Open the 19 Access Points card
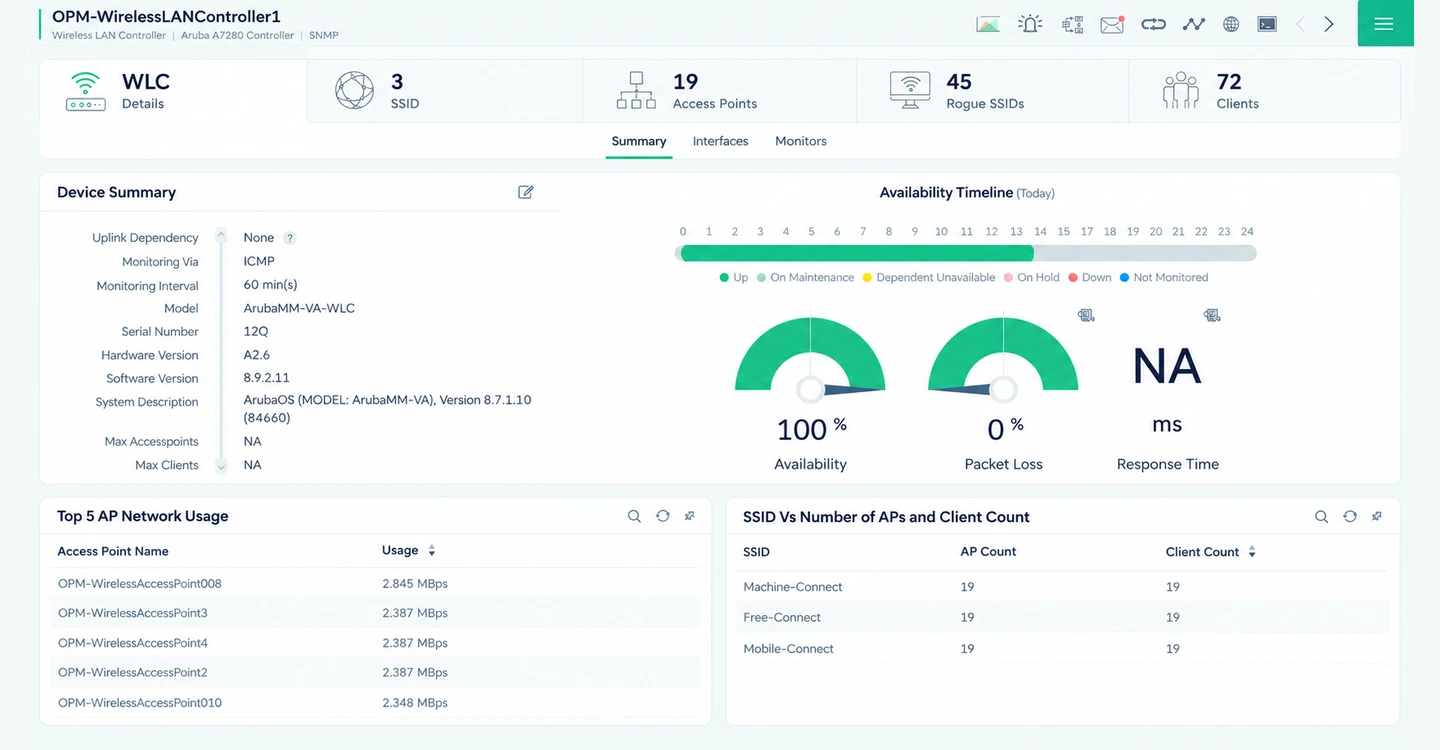The height and width of the screenshot is (750, 1440). pyautogui.click(x=719, y=91)
